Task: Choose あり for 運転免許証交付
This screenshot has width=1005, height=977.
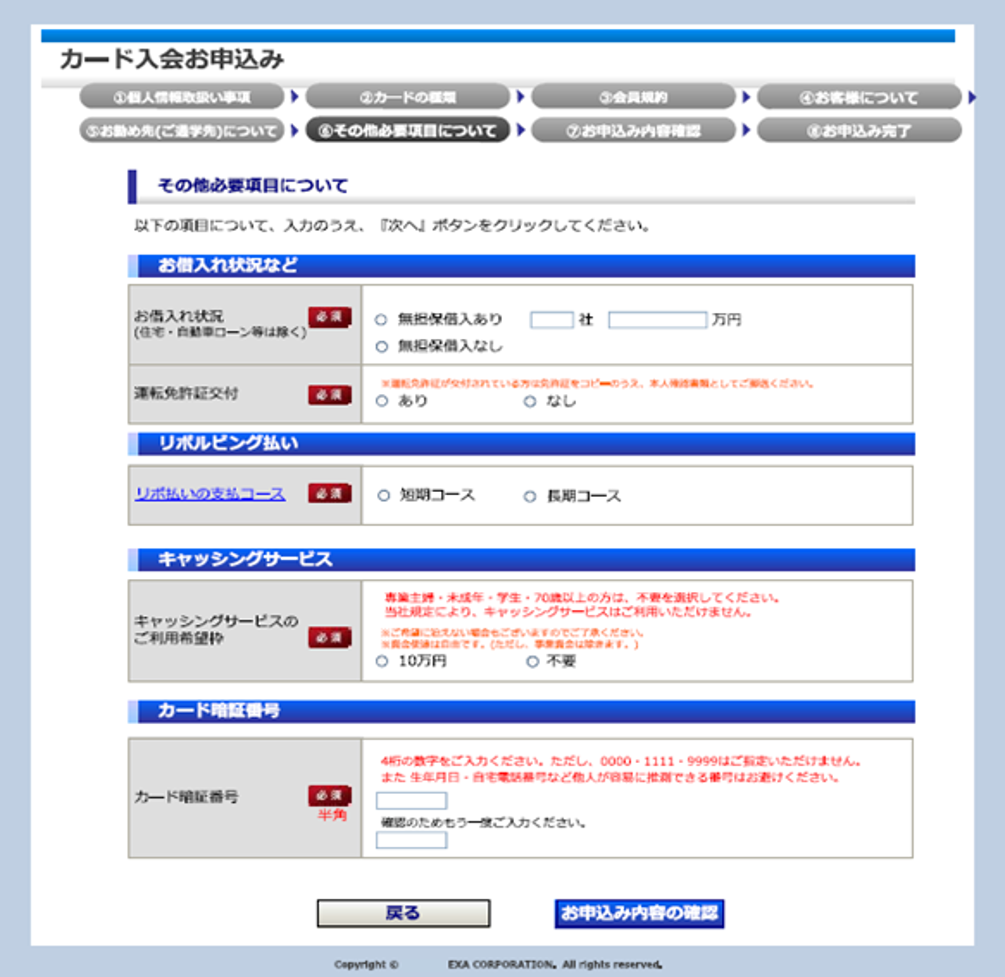Action: tap(382, 401)
